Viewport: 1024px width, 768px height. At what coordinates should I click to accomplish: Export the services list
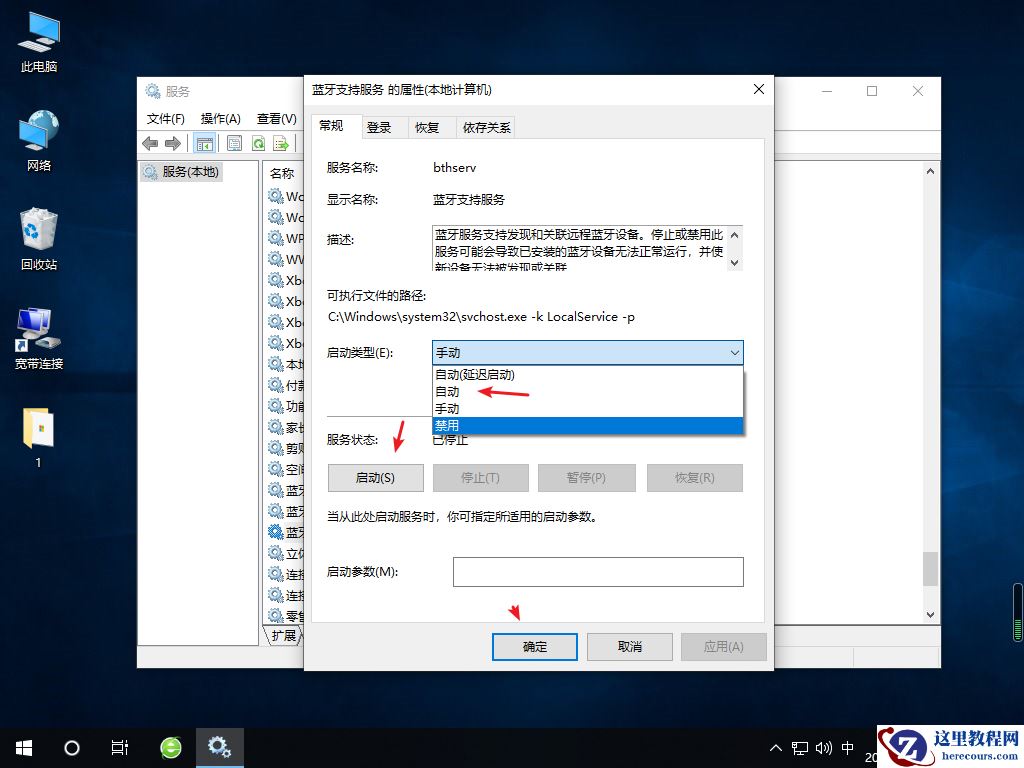tap(281, 143)
